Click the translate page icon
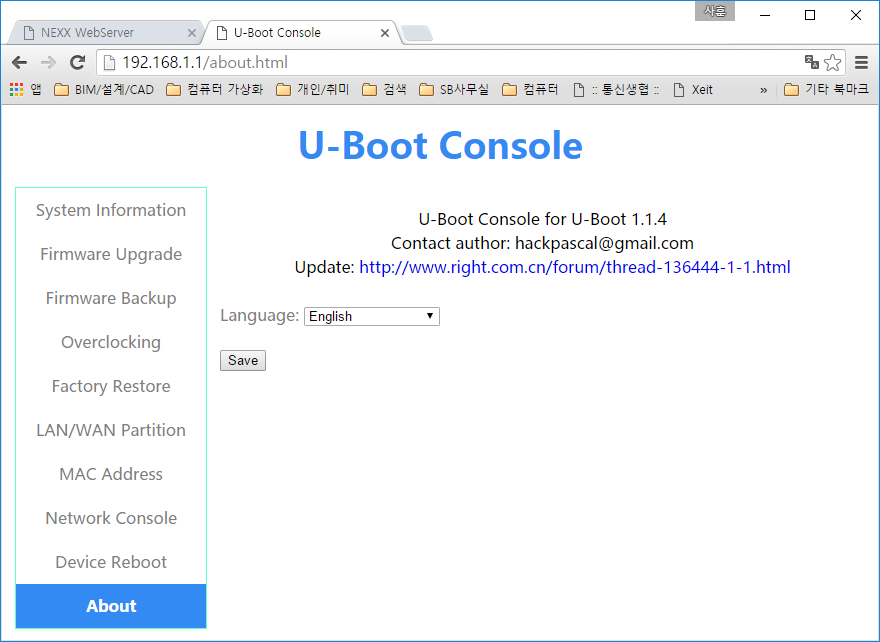Screen dimensions: 880x642 pos(812,62)
